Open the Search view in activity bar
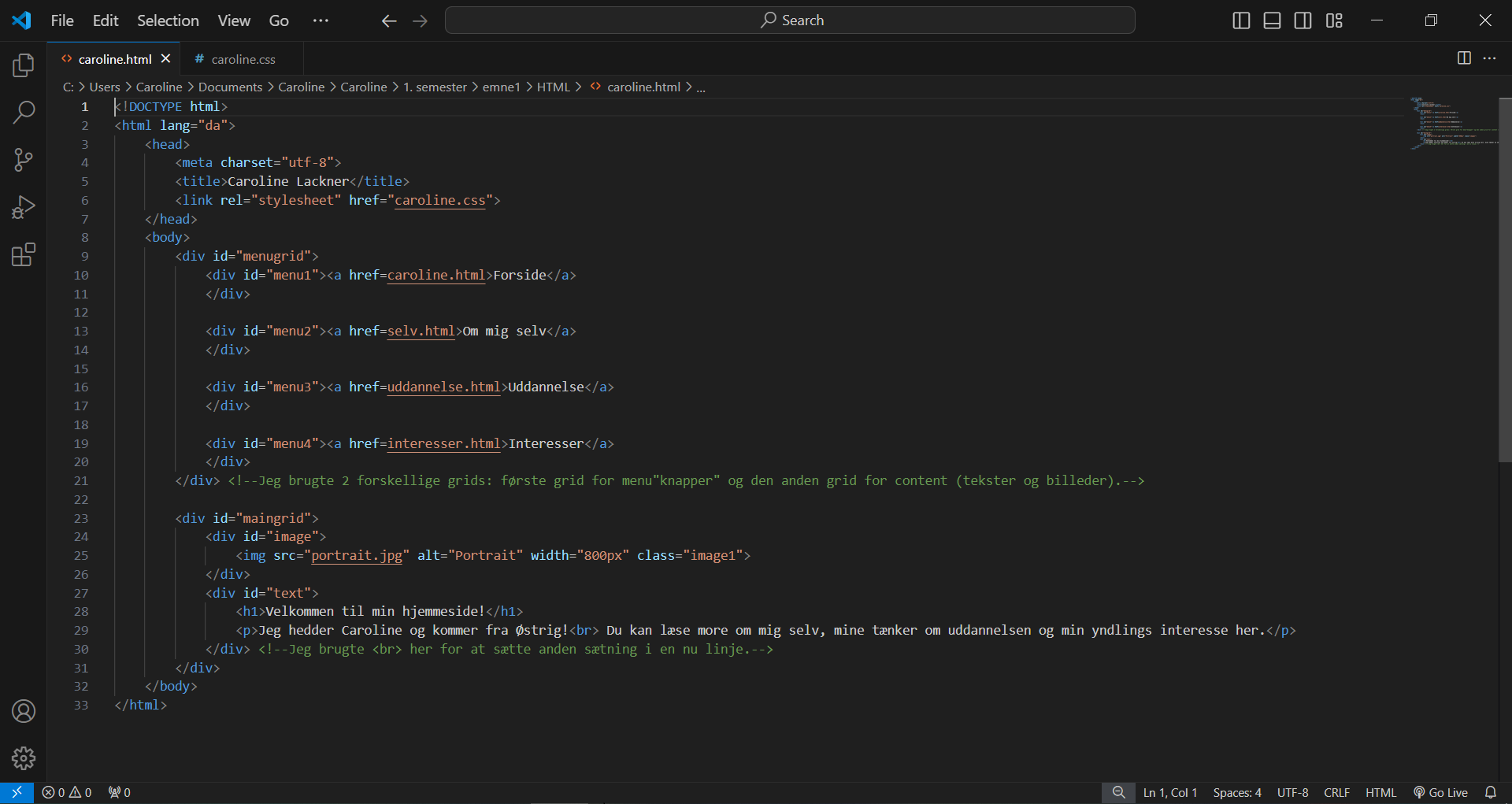The width and height of the screenshot is (1512, 804). tap(24, 113)
